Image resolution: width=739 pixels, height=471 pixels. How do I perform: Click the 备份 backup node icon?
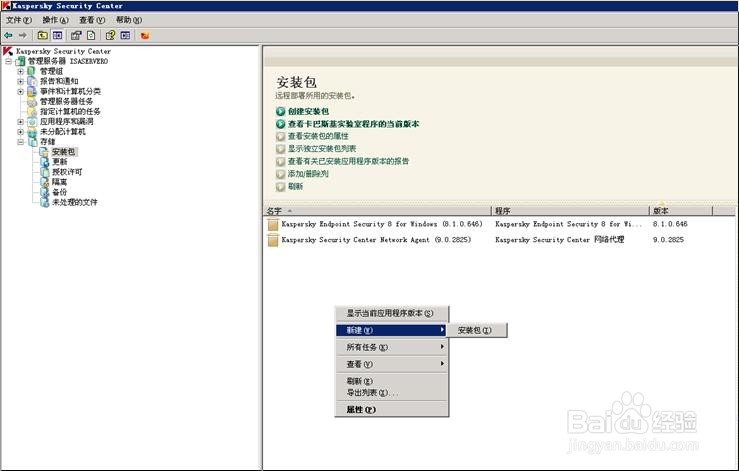click(44, 192)
